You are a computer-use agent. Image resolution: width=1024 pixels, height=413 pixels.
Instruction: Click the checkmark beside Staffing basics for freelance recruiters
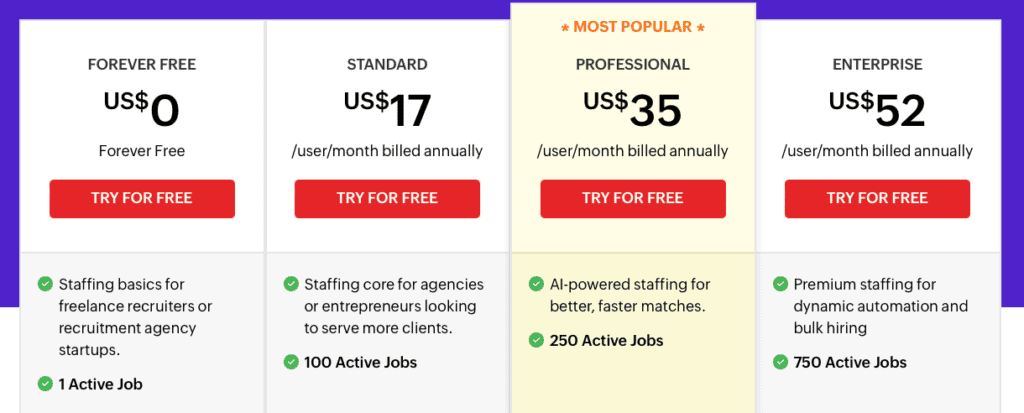pos(45,284)
